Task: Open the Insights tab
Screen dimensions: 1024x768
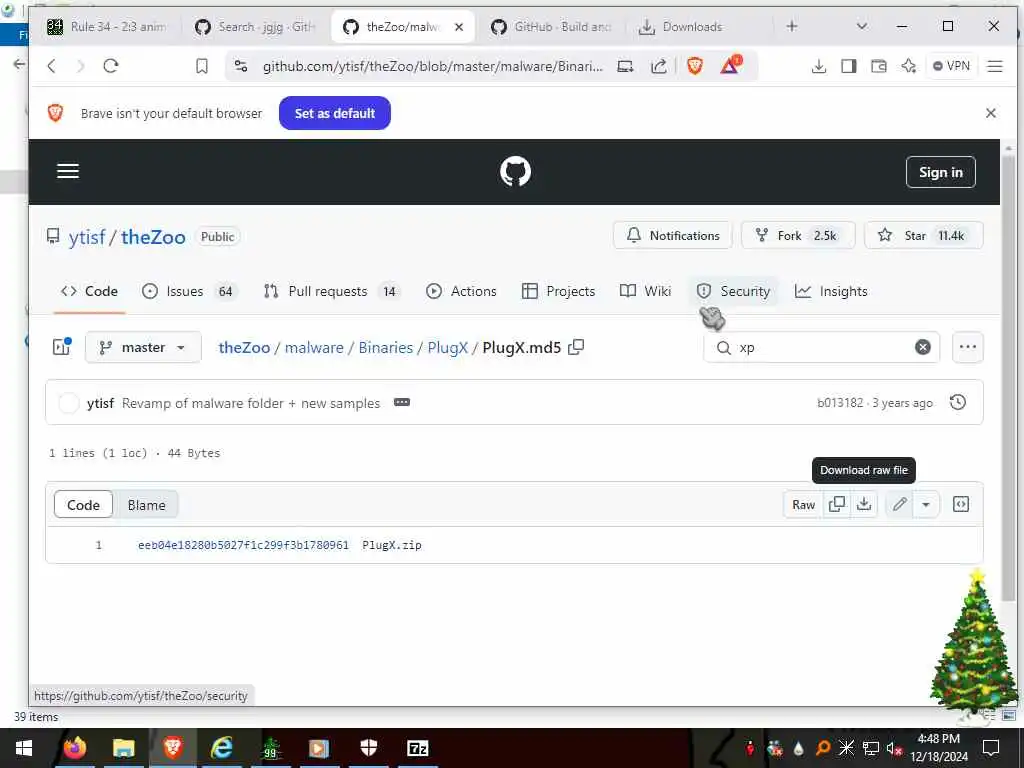Action: (831, 291)
